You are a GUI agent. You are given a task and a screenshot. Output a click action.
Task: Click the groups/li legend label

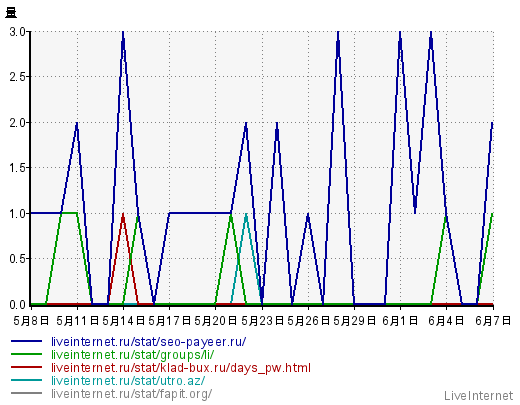coord(133,355)
